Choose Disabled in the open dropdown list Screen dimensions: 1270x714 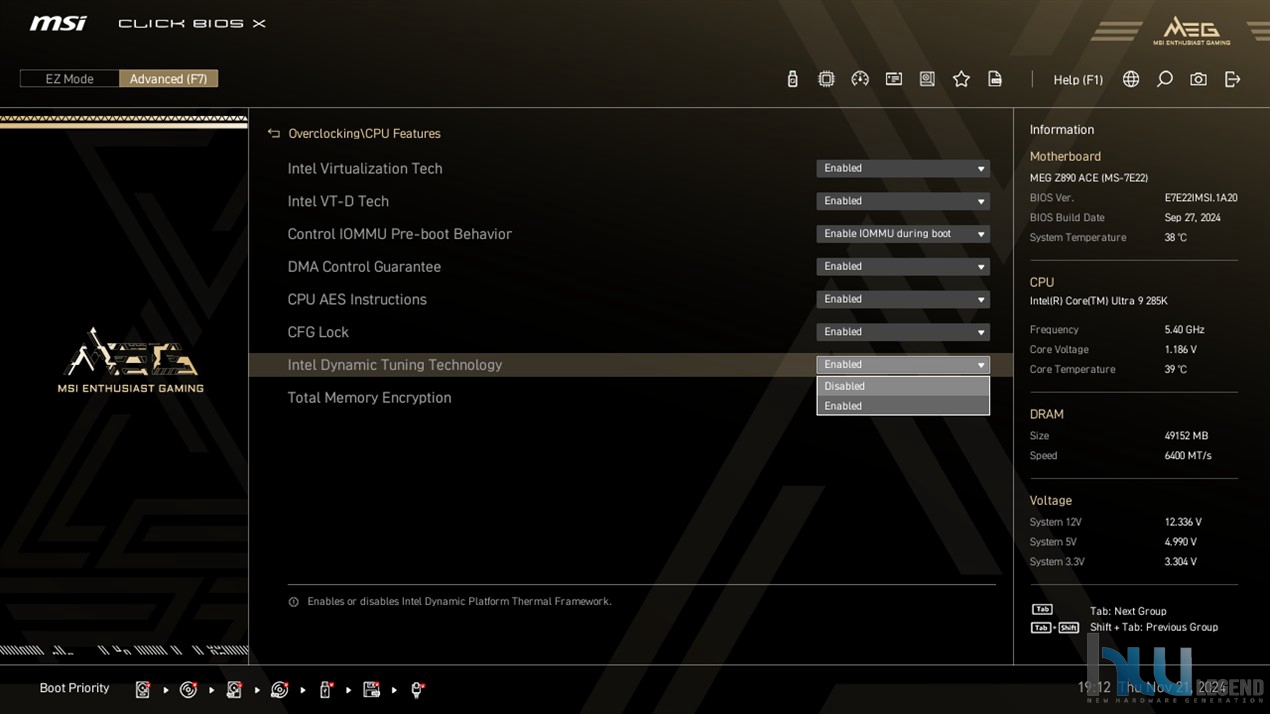(x=903, y=386)
